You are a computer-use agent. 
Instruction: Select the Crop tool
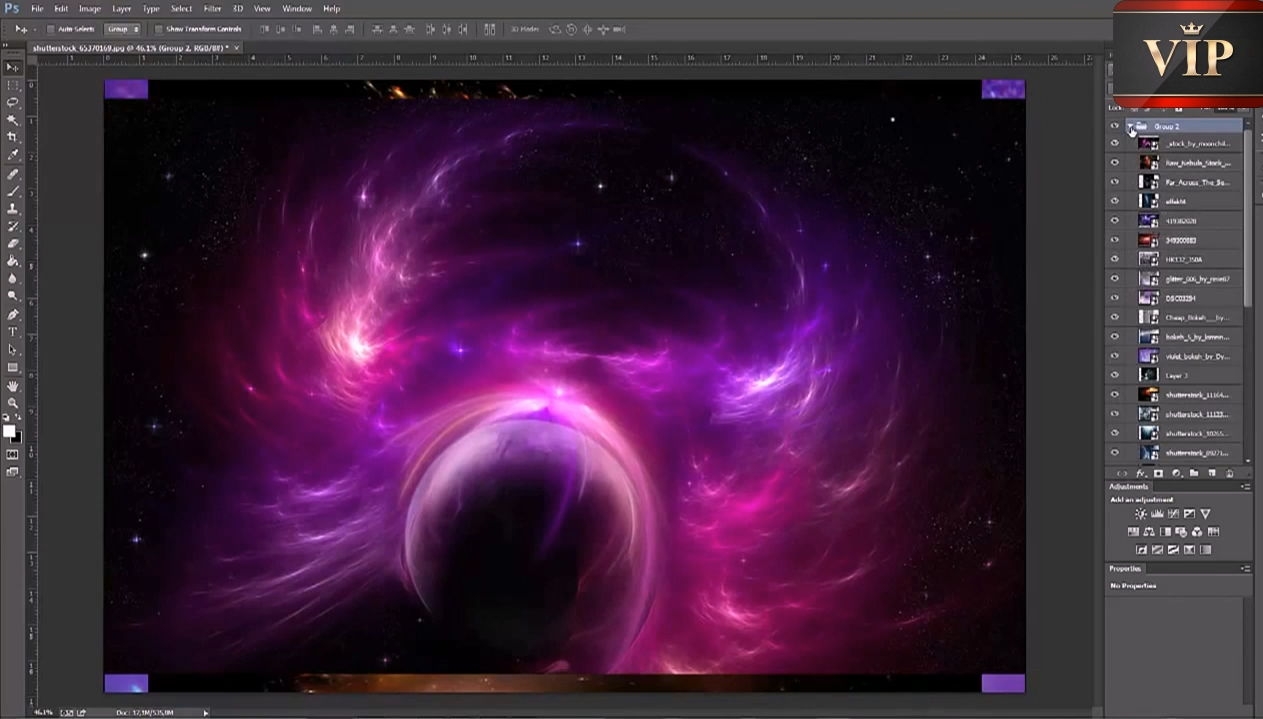(x=12, y=137)
